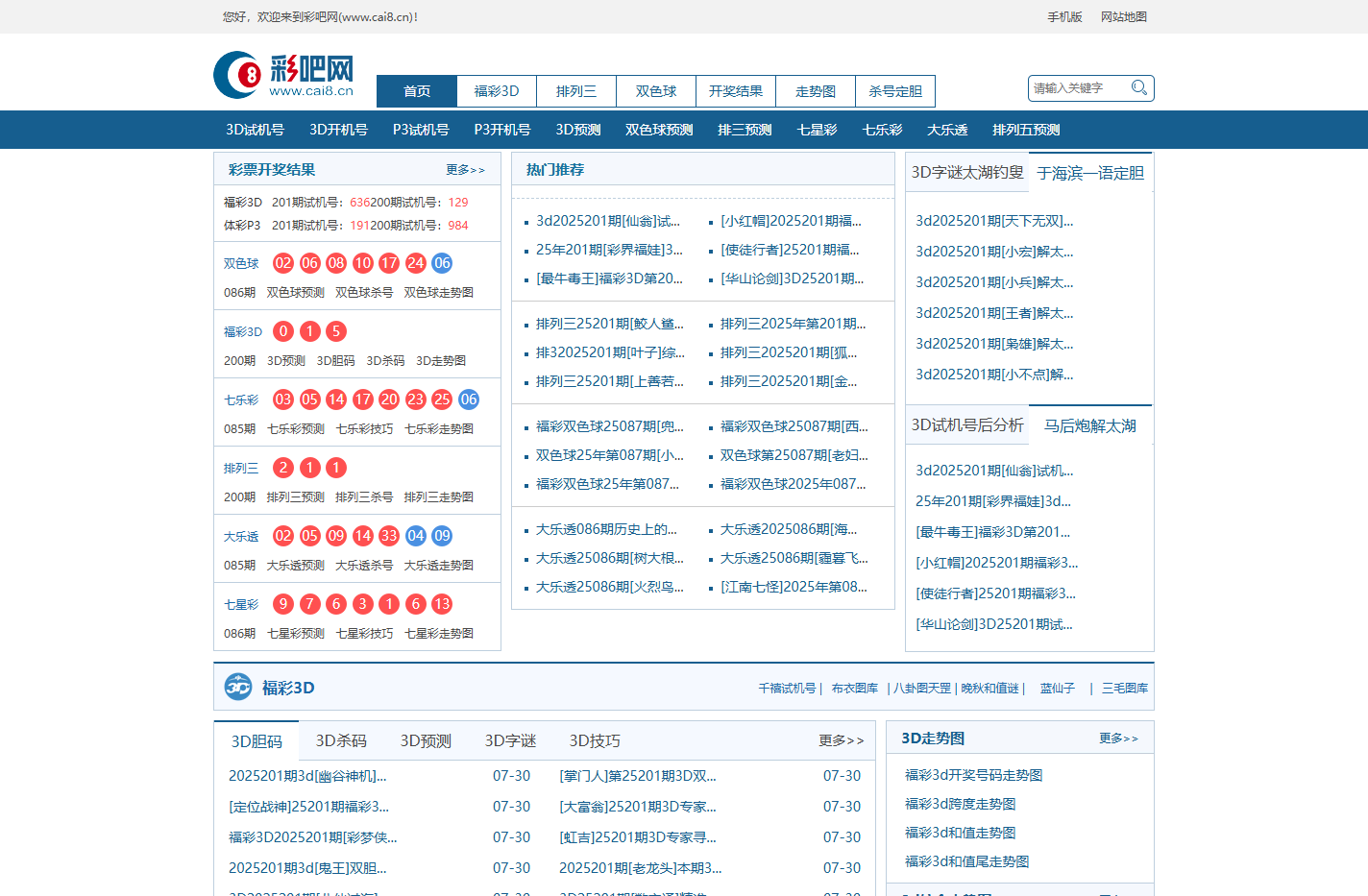The height and width of the screenshot is (896, 1368).
Task: Click the blue 06 双色球 ball
Action: (442, 263)
